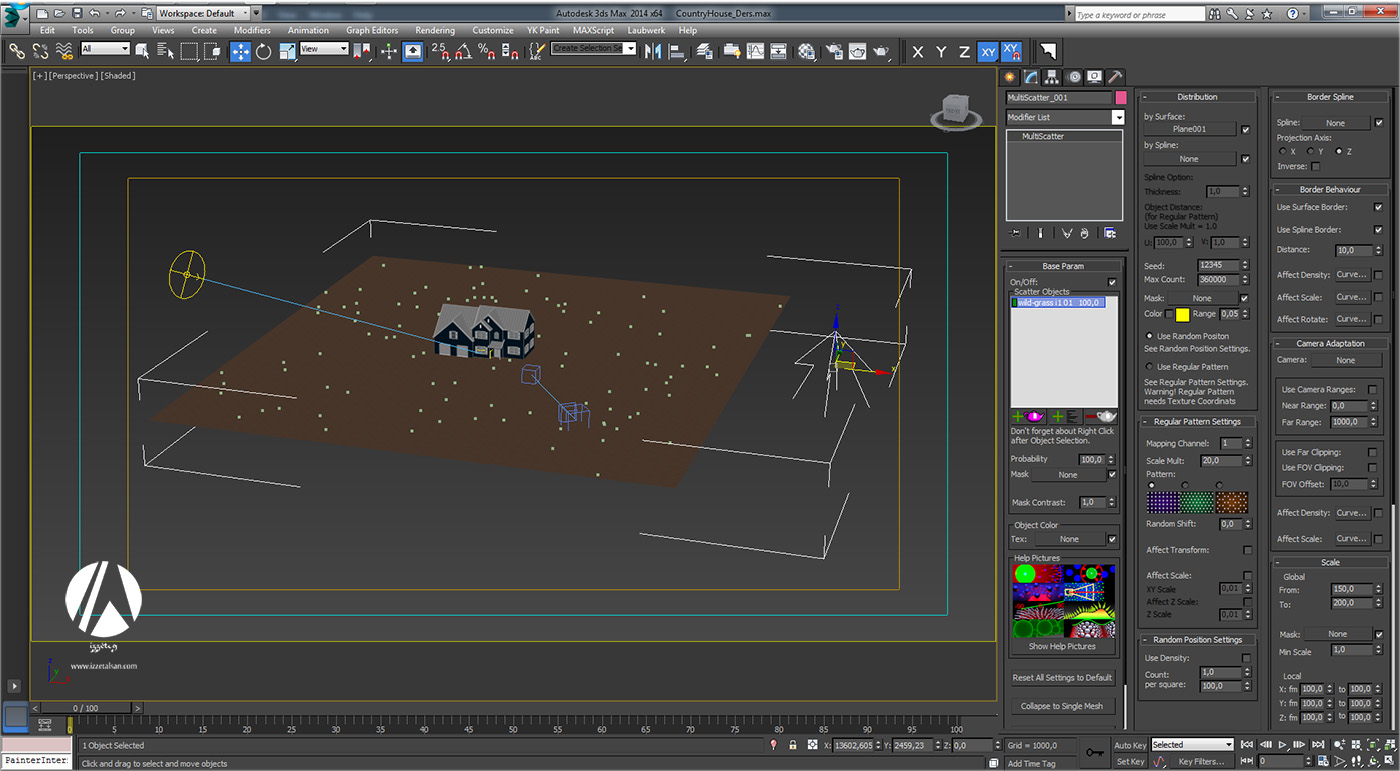
Task: Uncheck the Base Param On/Off checkbox
Action: pyautogui.click(x=1112, y=282)
